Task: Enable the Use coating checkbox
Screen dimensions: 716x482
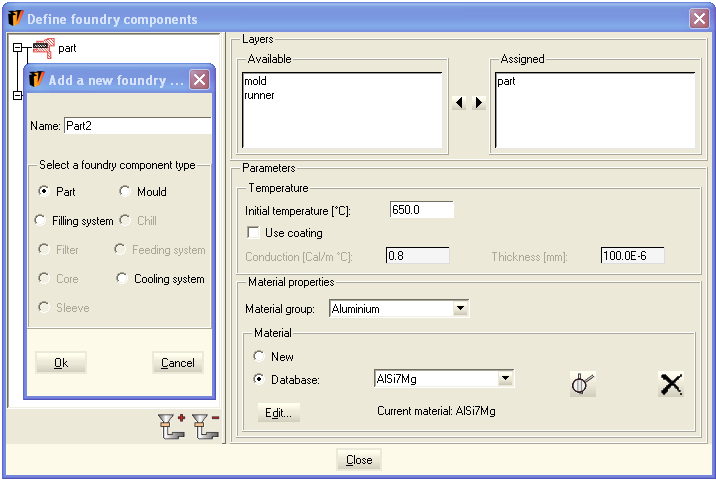Action: (253, 233)
